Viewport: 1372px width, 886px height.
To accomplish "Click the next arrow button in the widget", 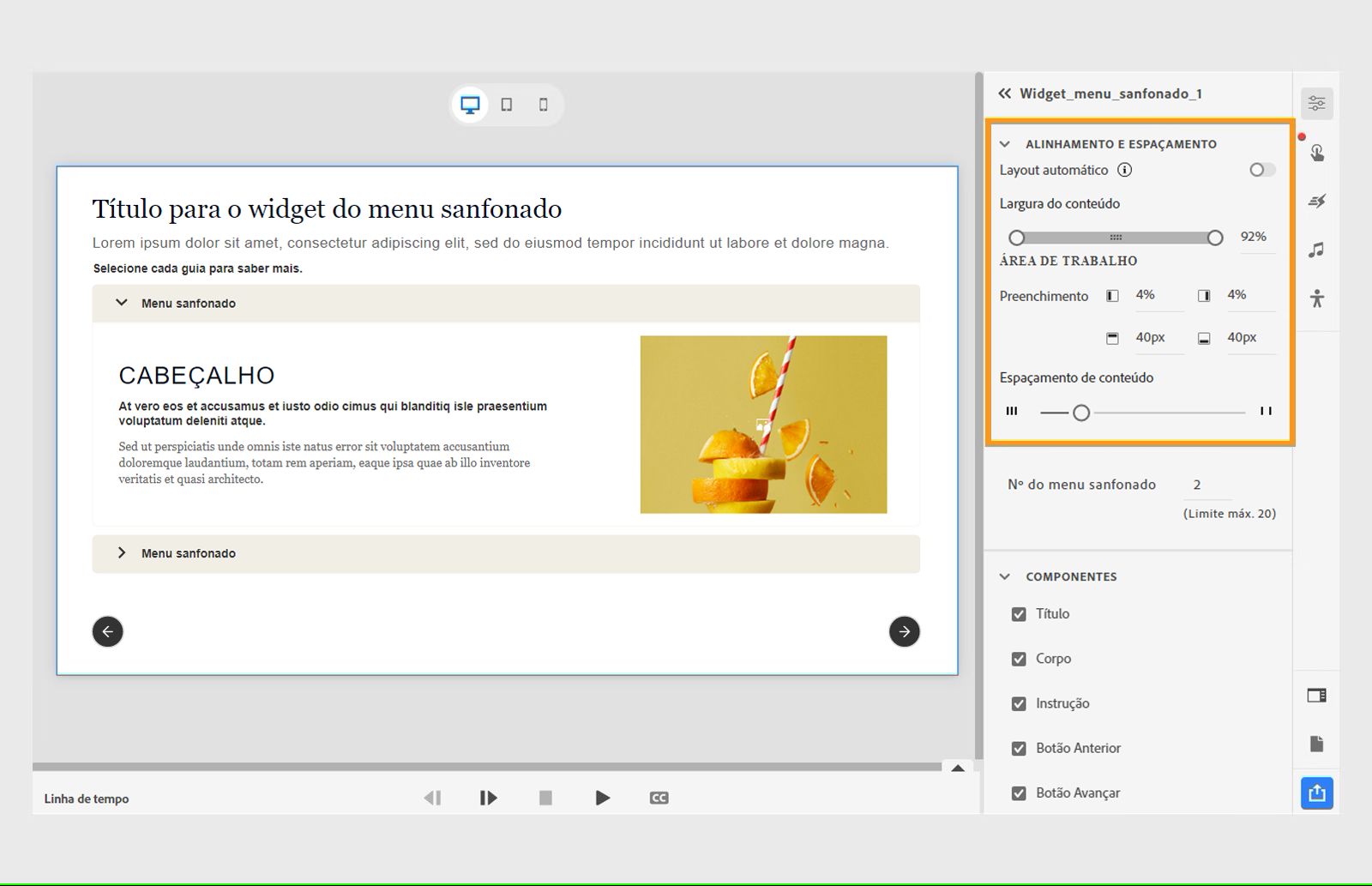I will [x=904, y=631].
